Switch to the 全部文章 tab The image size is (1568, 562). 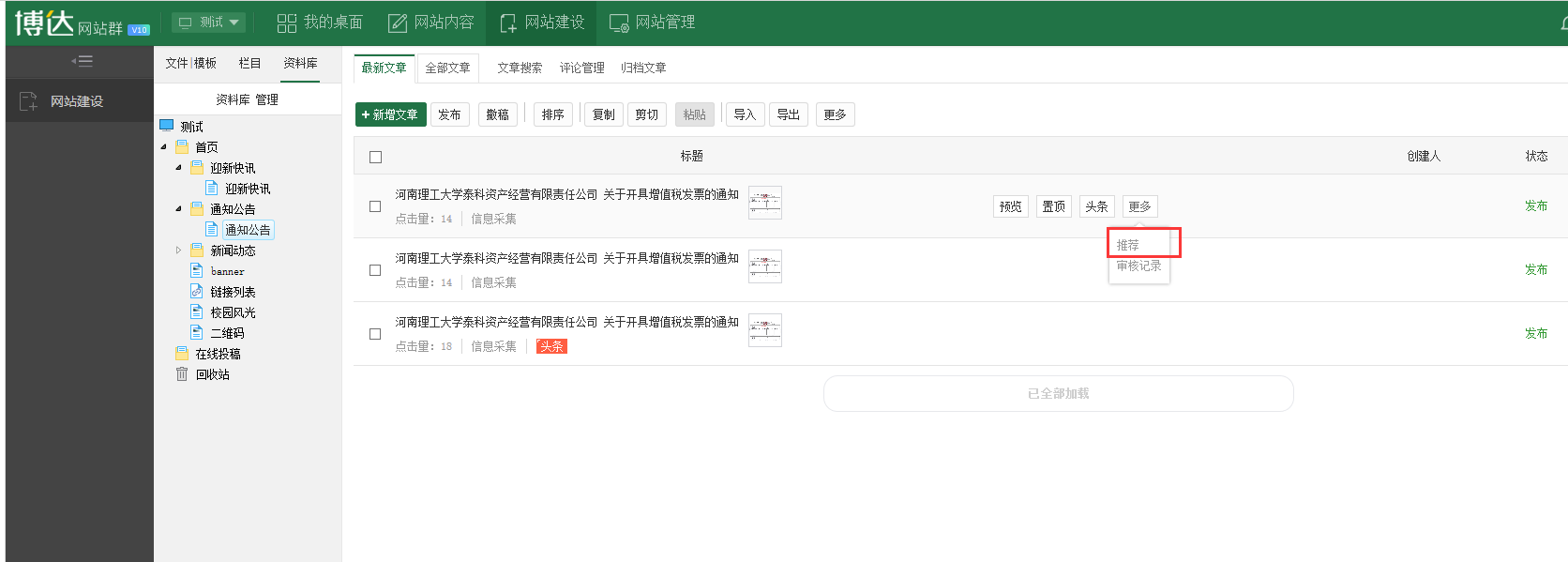coord(447,68)
